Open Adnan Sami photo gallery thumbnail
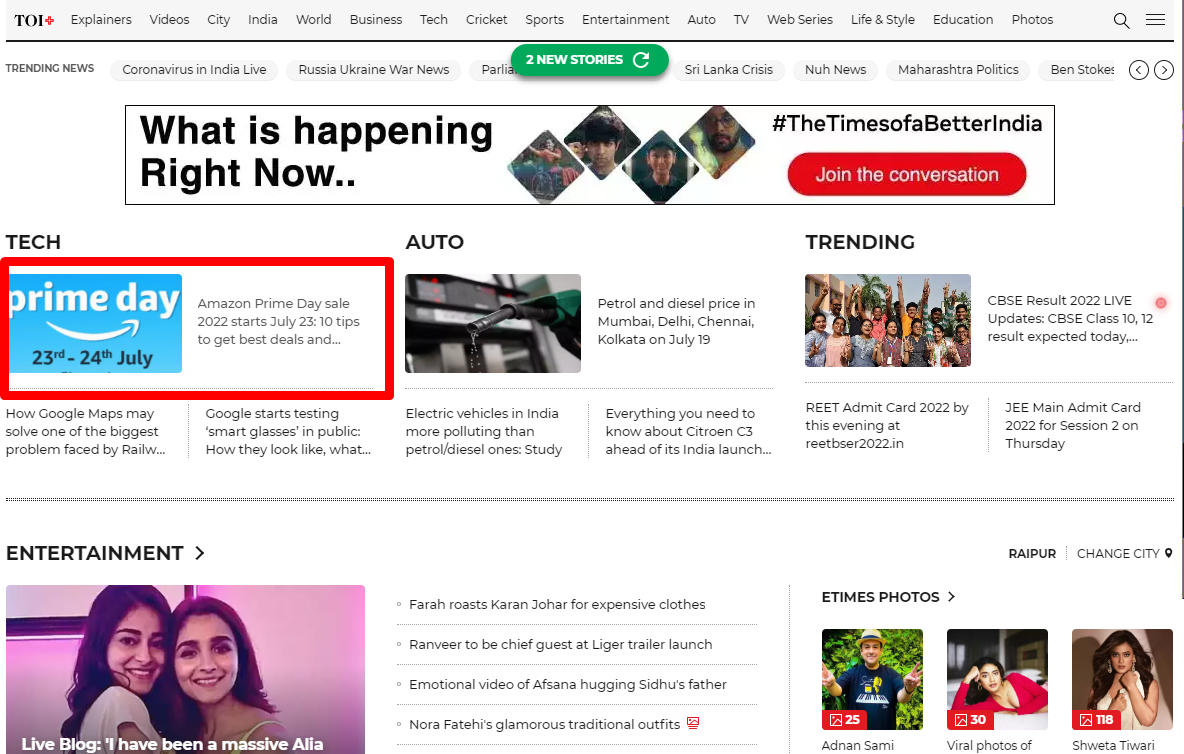The height and width of the screenshot is (754, 1184). click(x=872, y=679)
